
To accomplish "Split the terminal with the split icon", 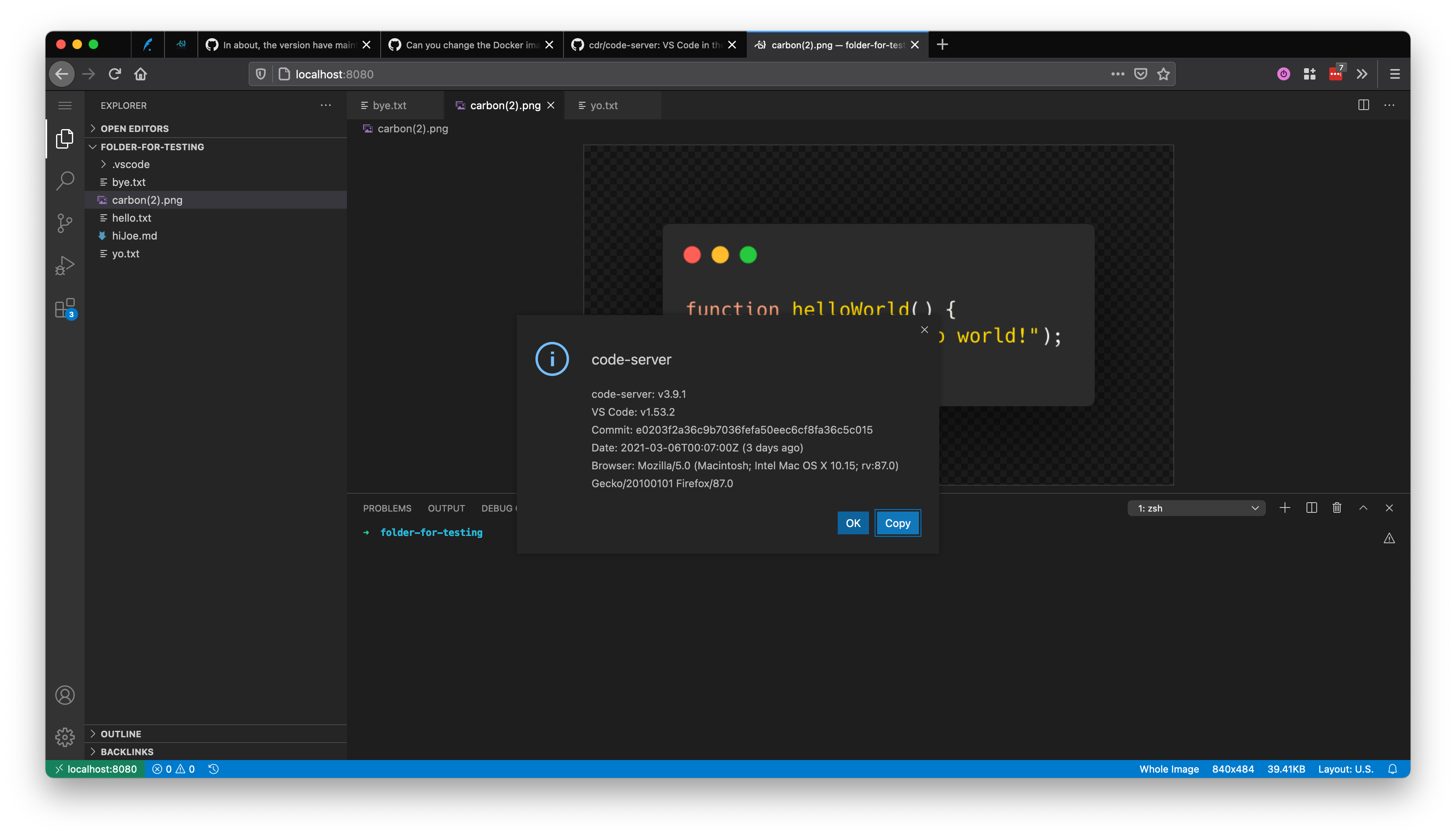I will click(1311, 508).
